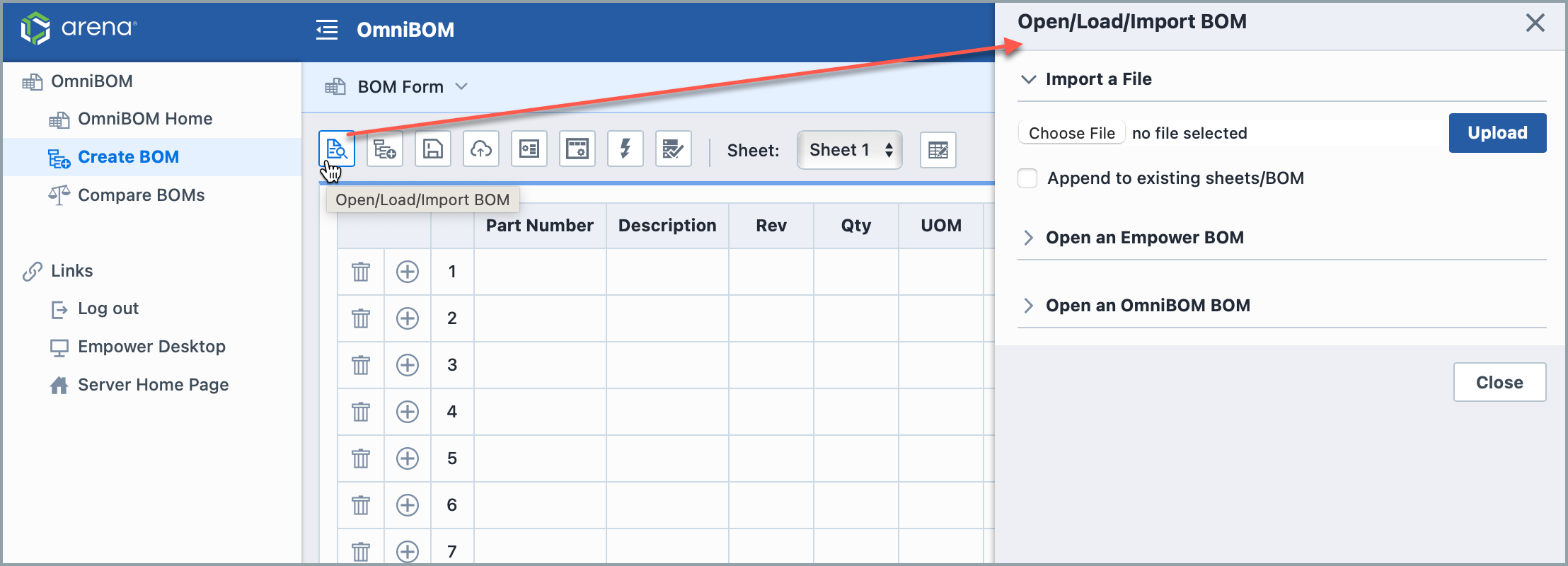Click the edit sheet table icon
1568x566 pixels.
click(938, 150)
